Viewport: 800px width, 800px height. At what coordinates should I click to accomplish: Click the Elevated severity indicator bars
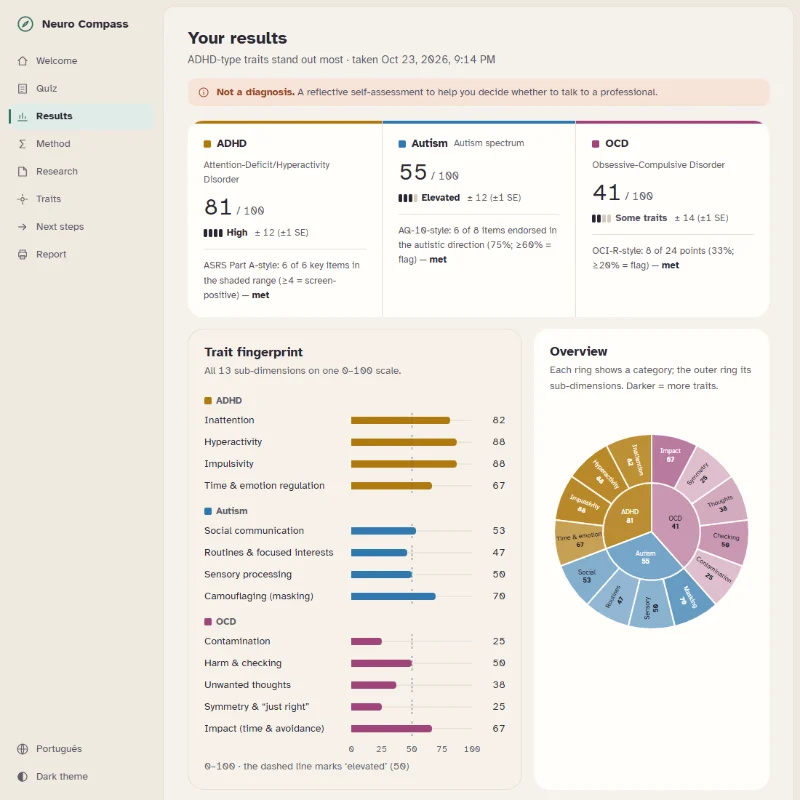coord(408,197)
